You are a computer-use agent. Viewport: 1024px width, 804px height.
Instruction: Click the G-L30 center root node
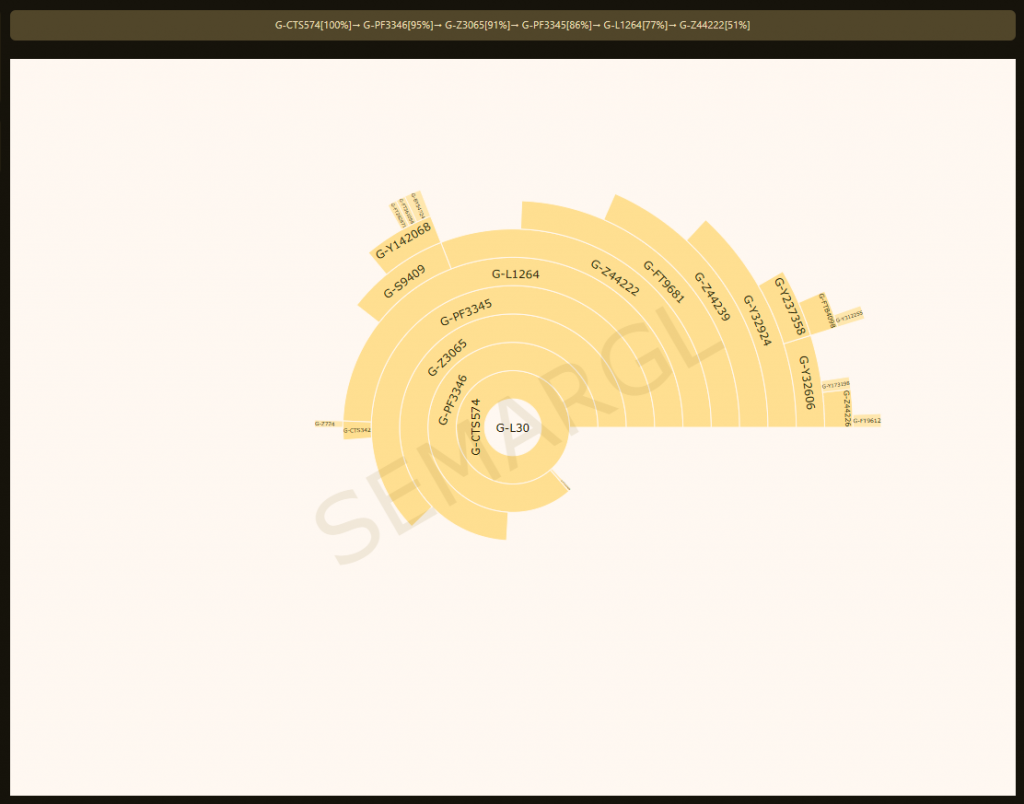(513, 428)
